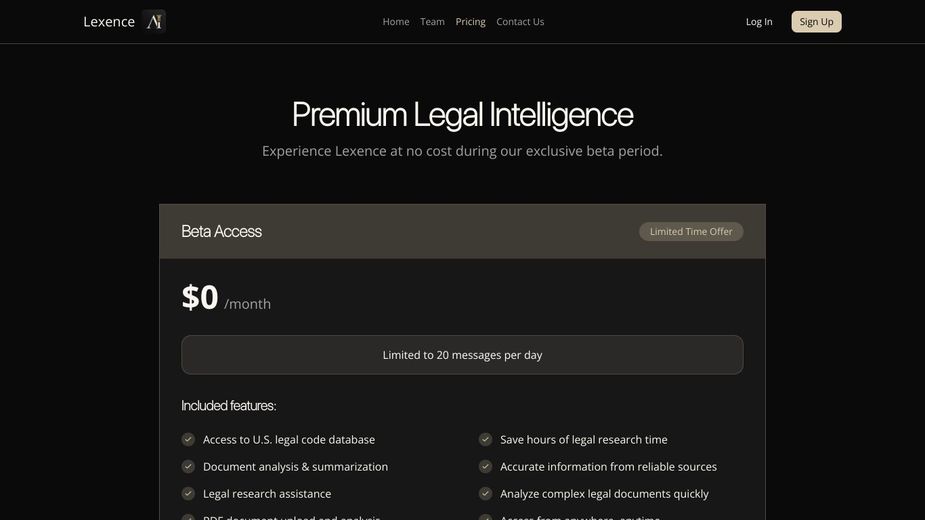The height and width of the screenshot is (520, 925).
Task: Click the checkmark icon beside Analyze complex legal documents
Action: (485, 493)
